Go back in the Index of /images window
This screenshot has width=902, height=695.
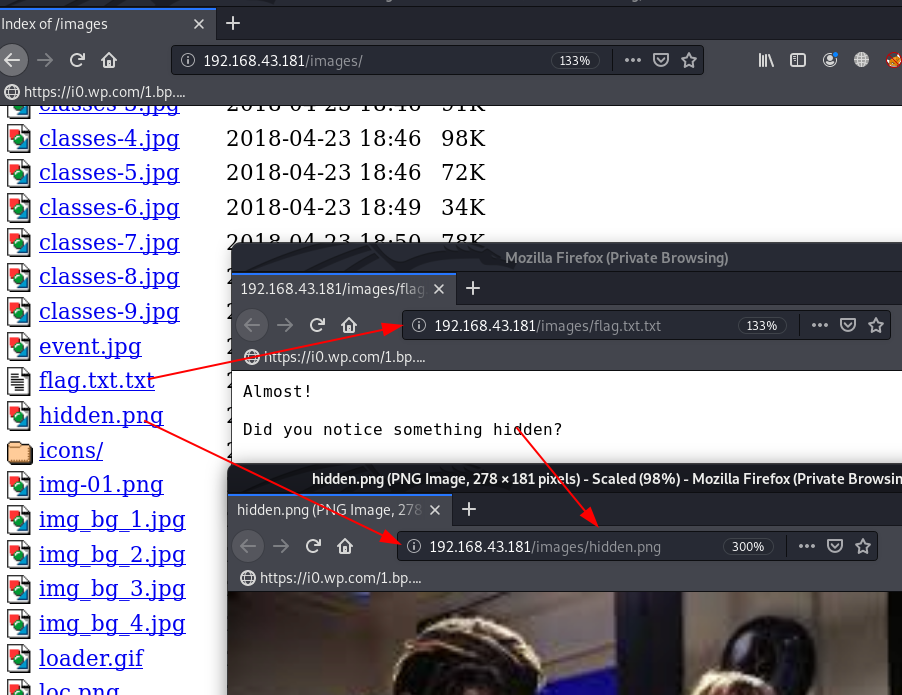tap(12, 60)
